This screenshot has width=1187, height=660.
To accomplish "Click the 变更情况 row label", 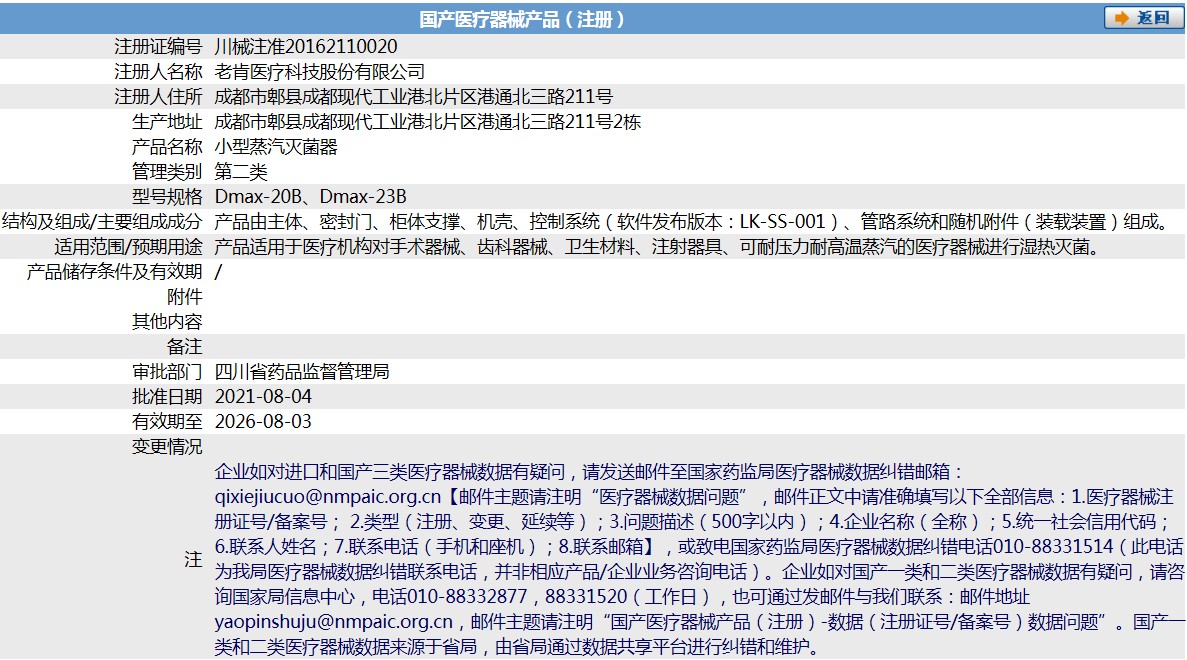I will pyautogui.click(x=167, y=447).
